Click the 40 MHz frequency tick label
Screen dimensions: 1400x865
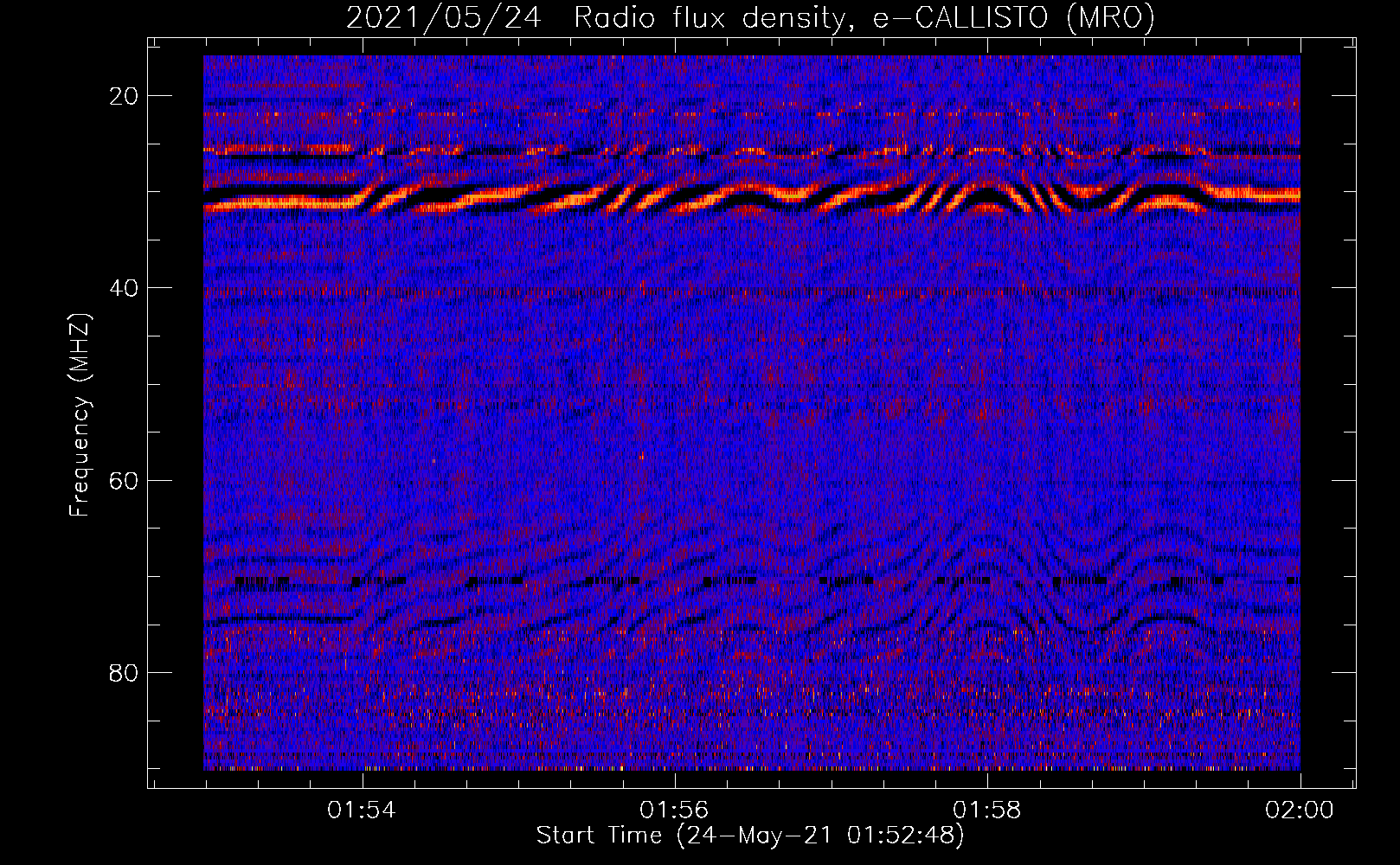click(125, 288)
